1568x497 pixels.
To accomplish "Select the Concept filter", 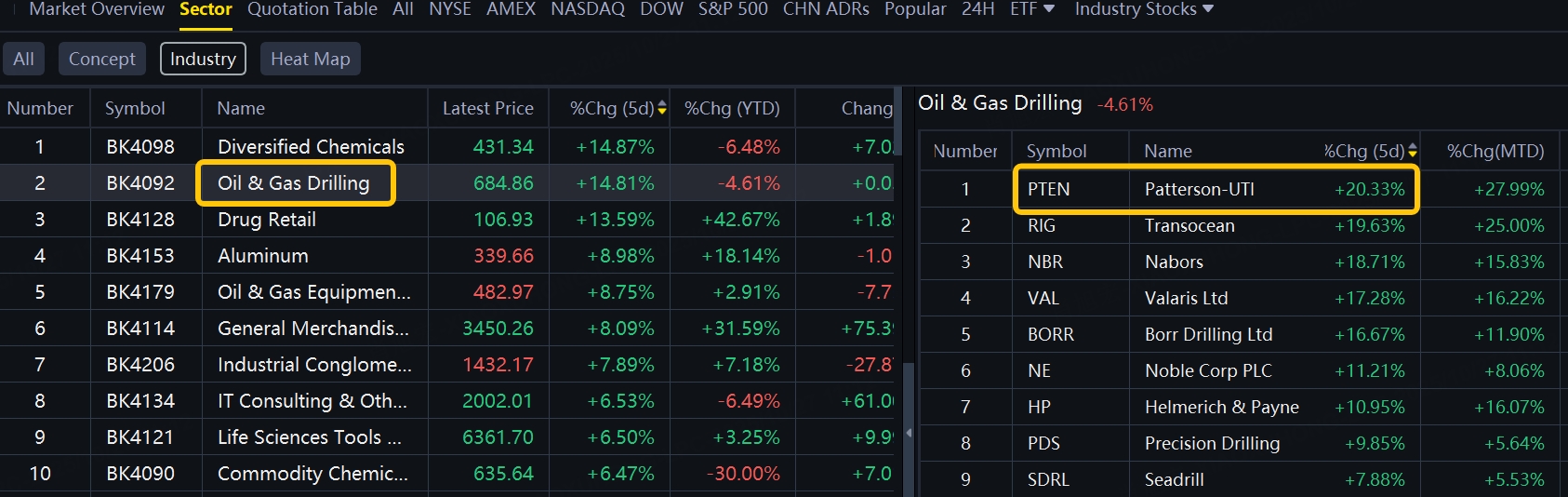I will (101, 60).
